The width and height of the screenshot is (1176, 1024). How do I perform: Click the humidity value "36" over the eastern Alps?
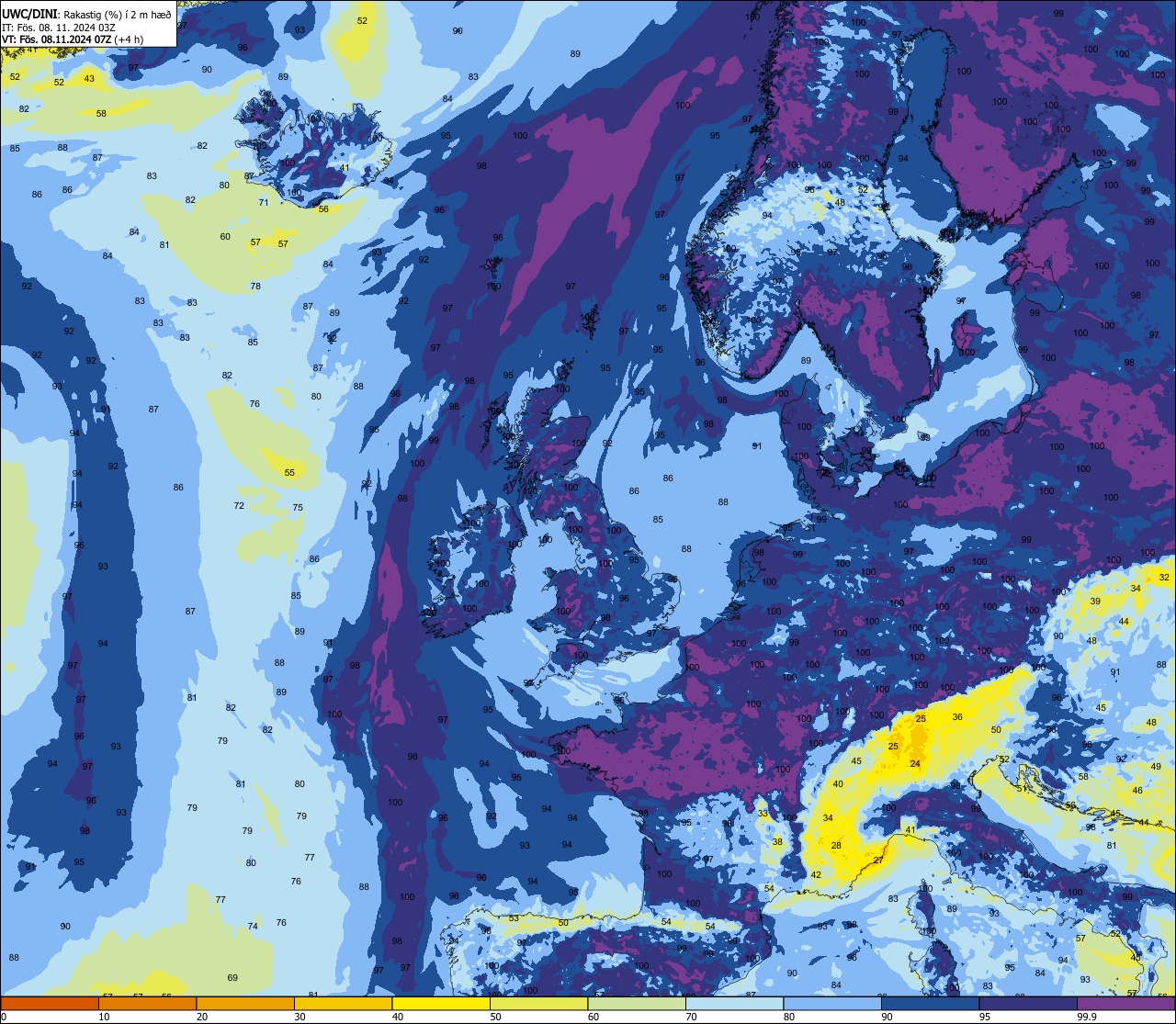pos(957,717)
